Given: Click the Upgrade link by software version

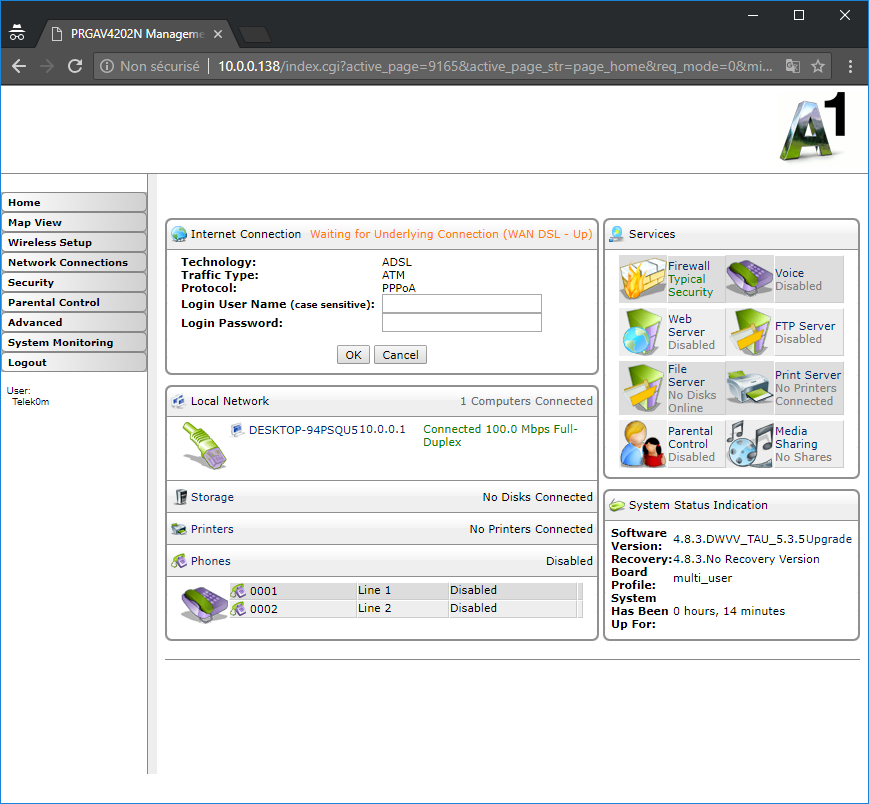Looking at the screenshot, I should (829, 539).
